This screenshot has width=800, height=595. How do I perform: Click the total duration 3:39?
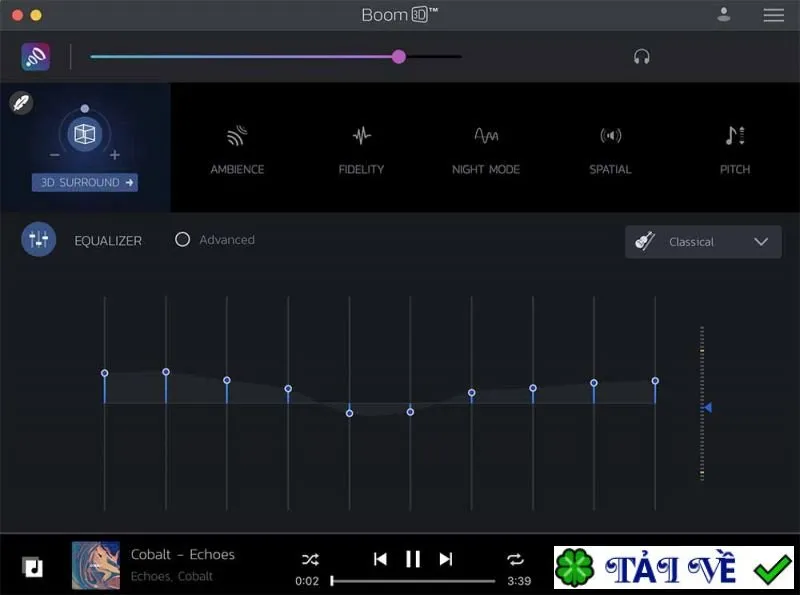coord(519,581)
